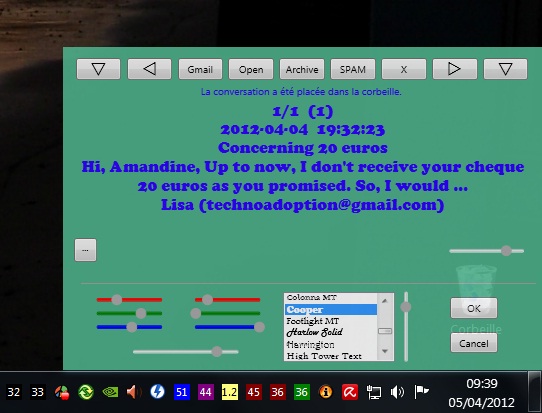Click Cancel to discard appearance changes
Image resolution: width=542 pixels, height=413 pixels.
474,343
